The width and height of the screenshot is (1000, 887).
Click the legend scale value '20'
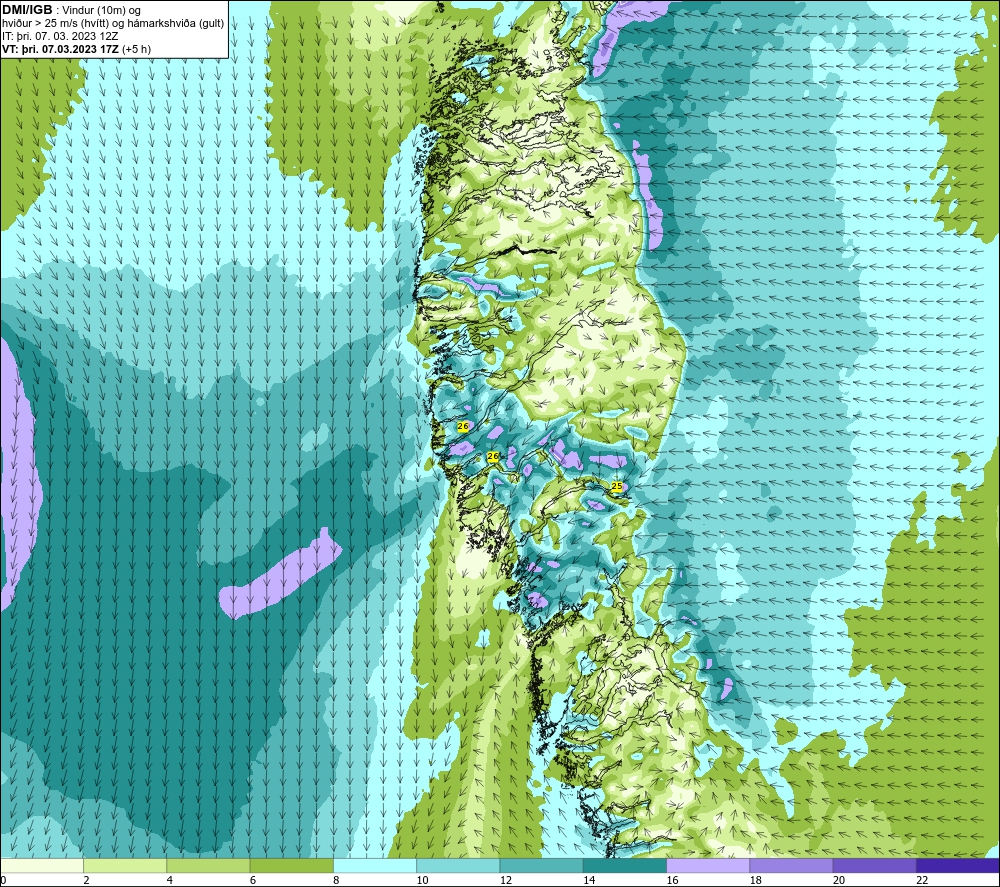pos(839,880)
